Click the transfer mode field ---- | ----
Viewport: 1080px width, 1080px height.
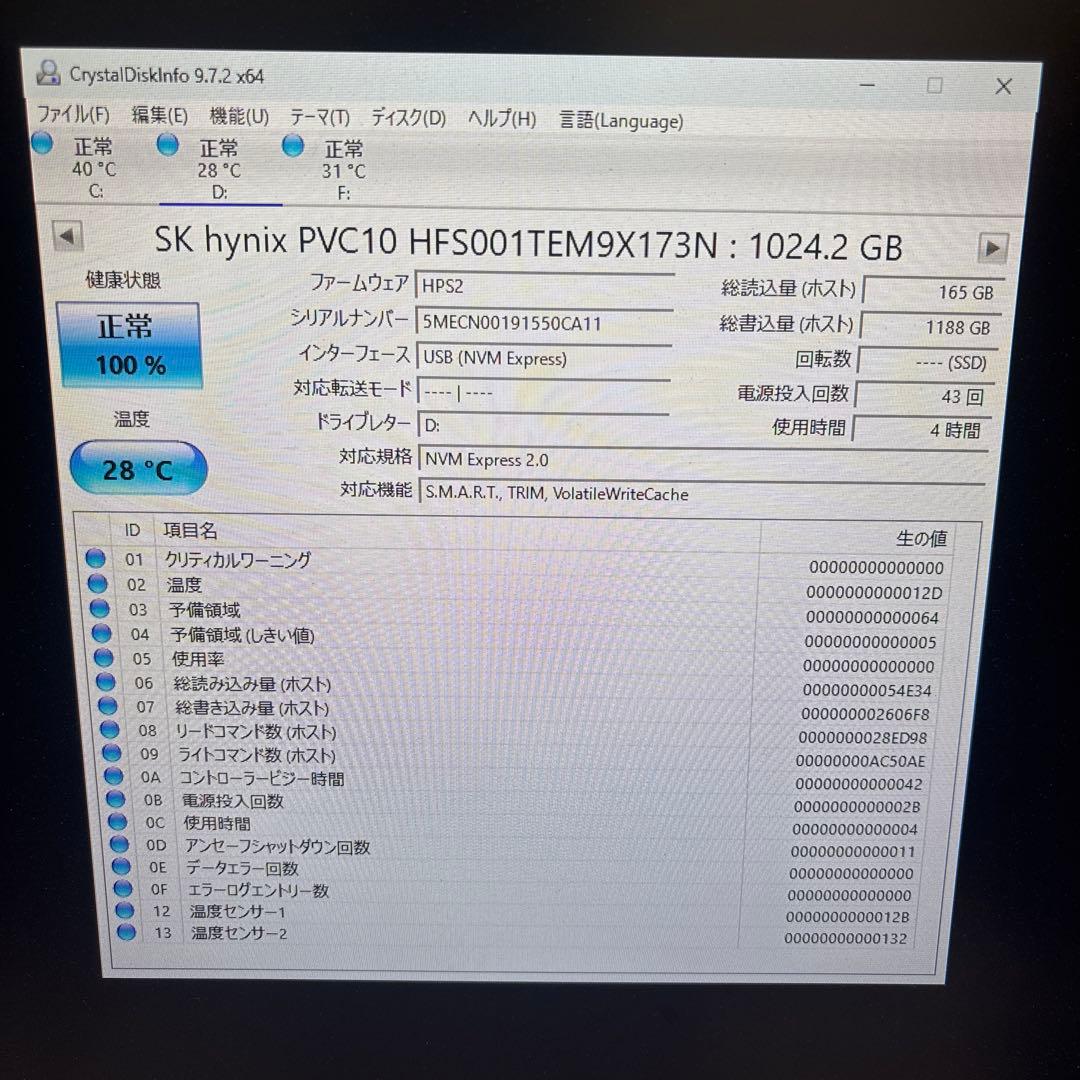point(543,392)
